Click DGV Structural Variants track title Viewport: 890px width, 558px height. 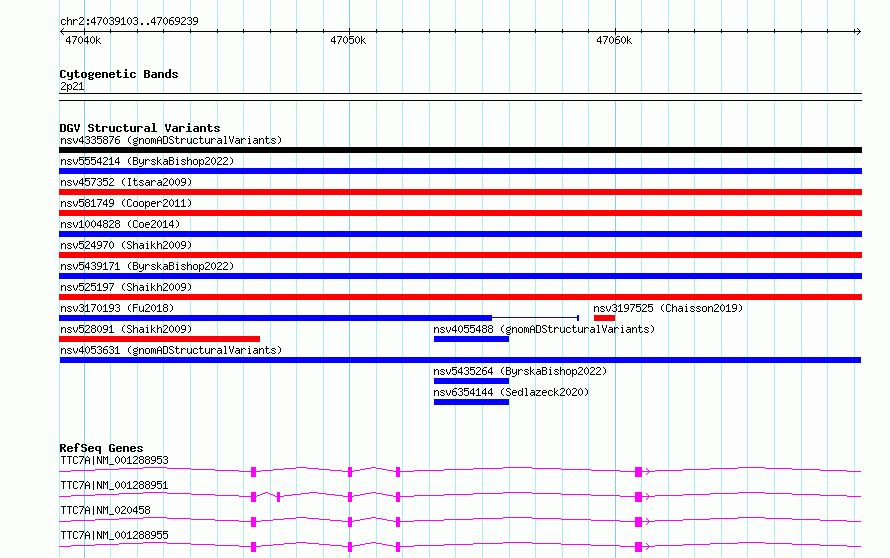click(x=140, y=128)
